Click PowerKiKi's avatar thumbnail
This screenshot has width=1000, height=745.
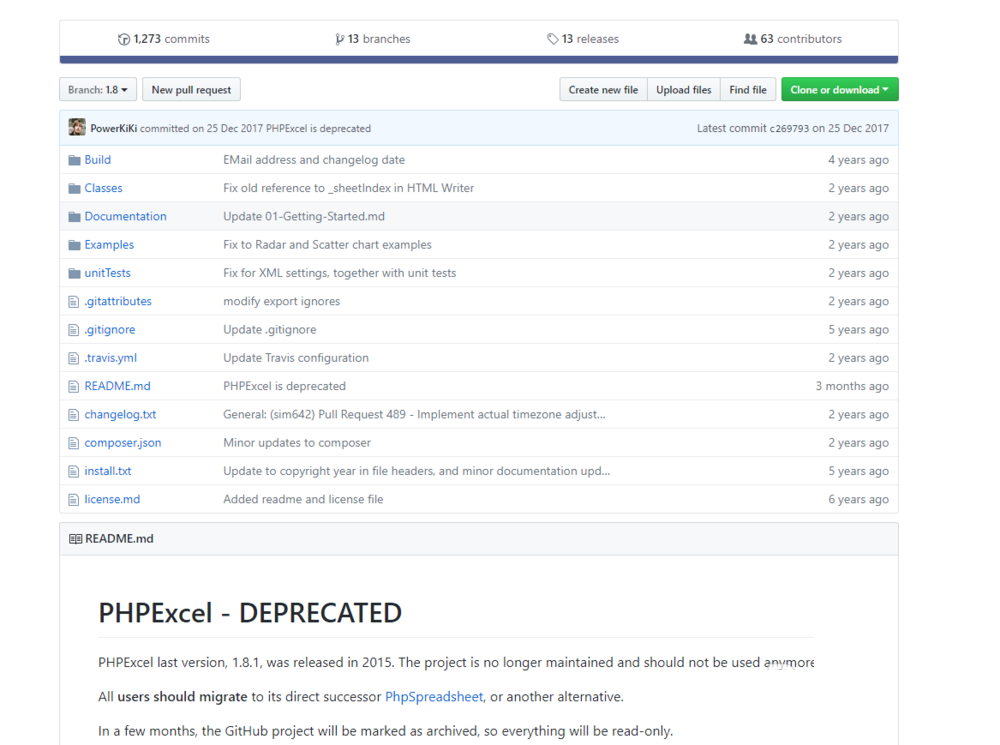click(77, 128)
